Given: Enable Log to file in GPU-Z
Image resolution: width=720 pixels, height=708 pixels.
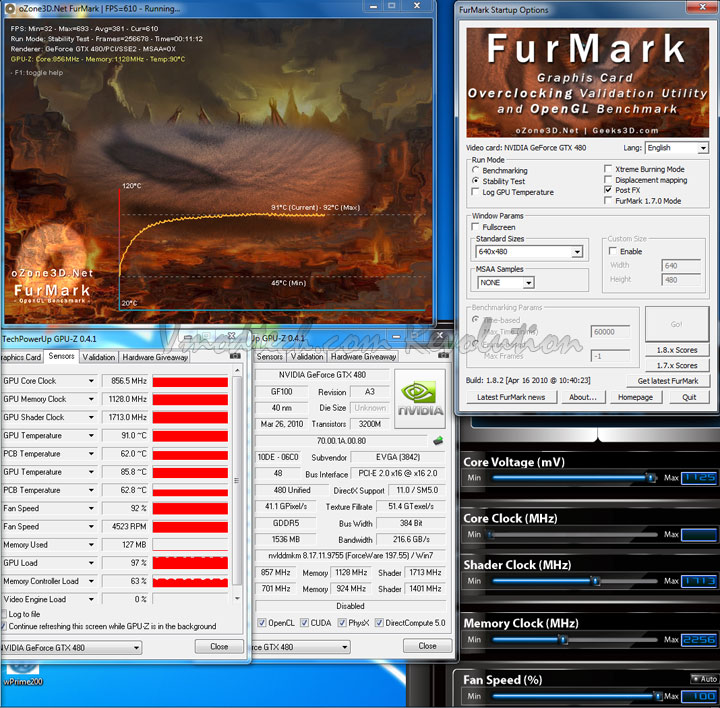Looking at the screenshot, I should coord(4,614).
